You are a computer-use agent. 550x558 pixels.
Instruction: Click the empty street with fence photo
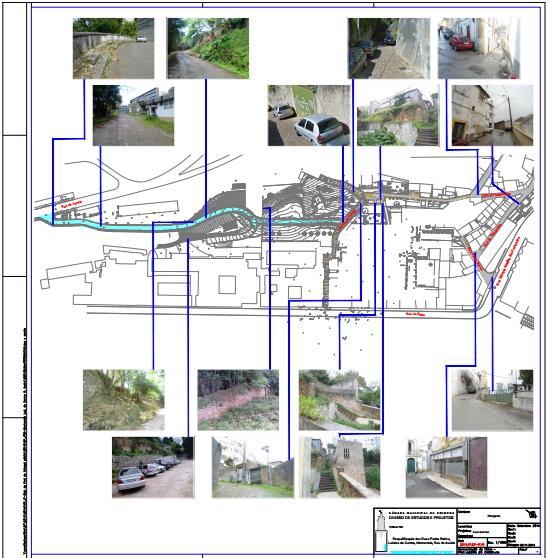tap(492, 400)
